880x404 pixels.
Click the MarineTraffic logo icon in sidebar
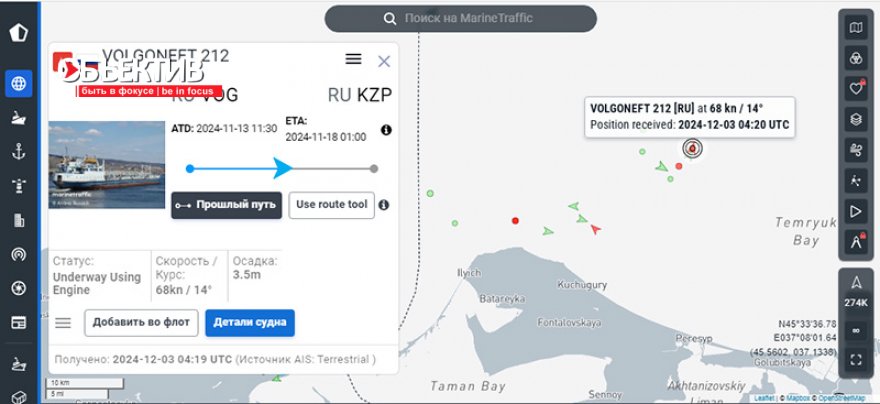[x=19, y=33]
